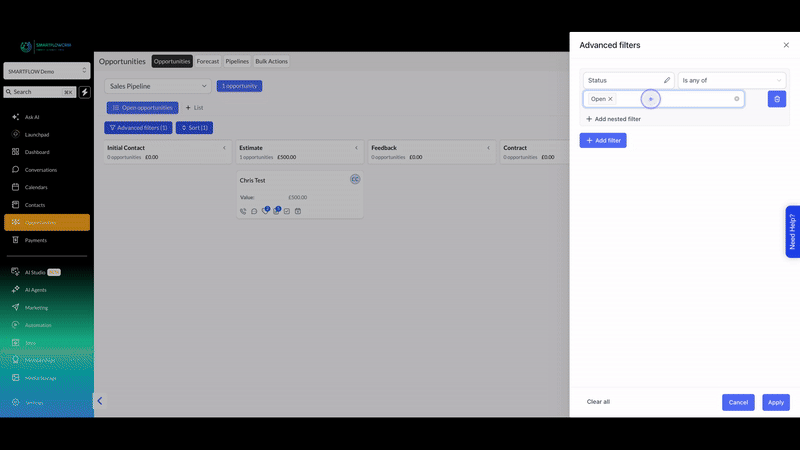
Task: Click the lightning bolt quick actions icon
Action: pos(85,92)
